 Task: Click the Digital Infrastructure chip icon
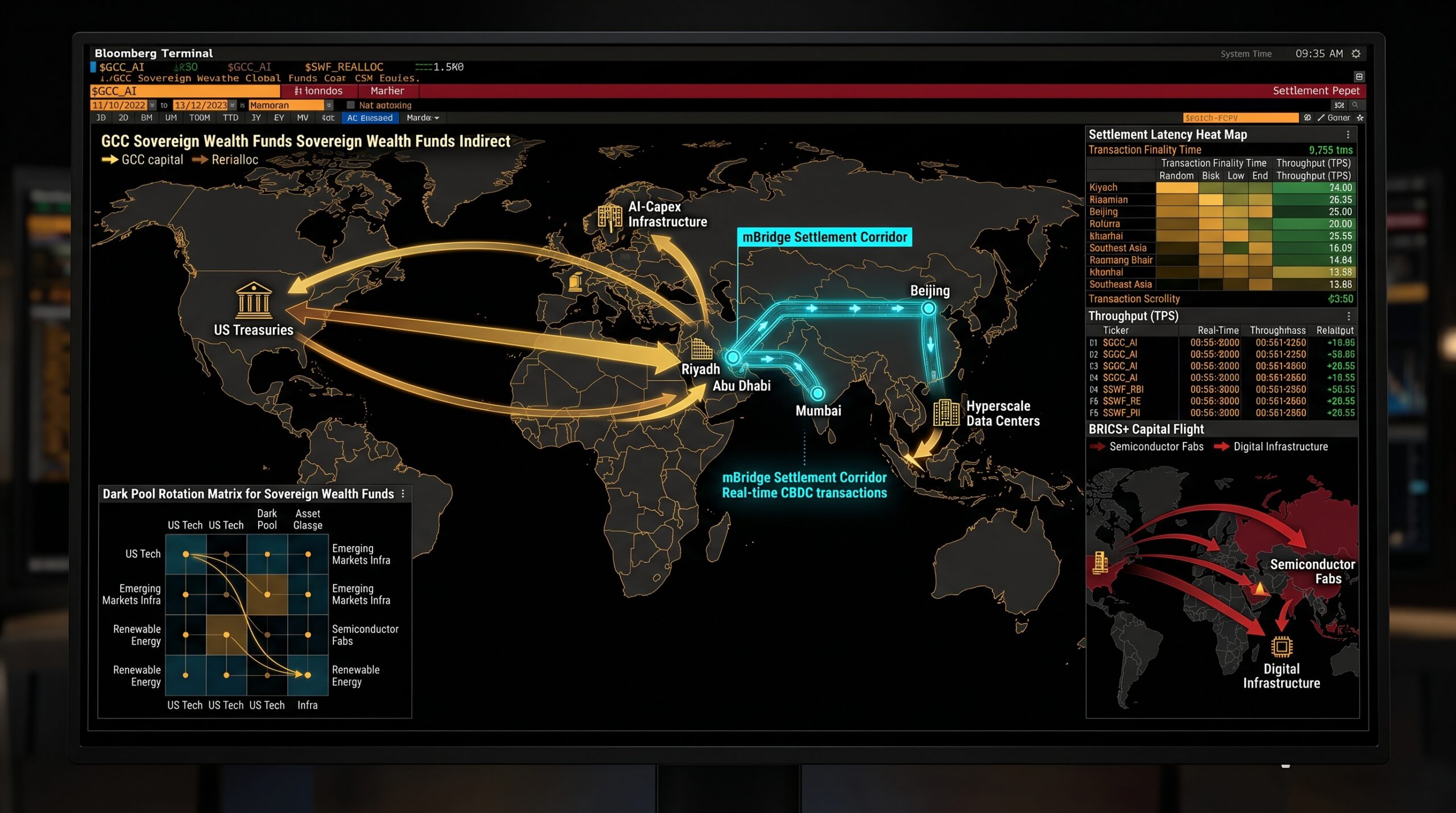tap(1281, 647)
